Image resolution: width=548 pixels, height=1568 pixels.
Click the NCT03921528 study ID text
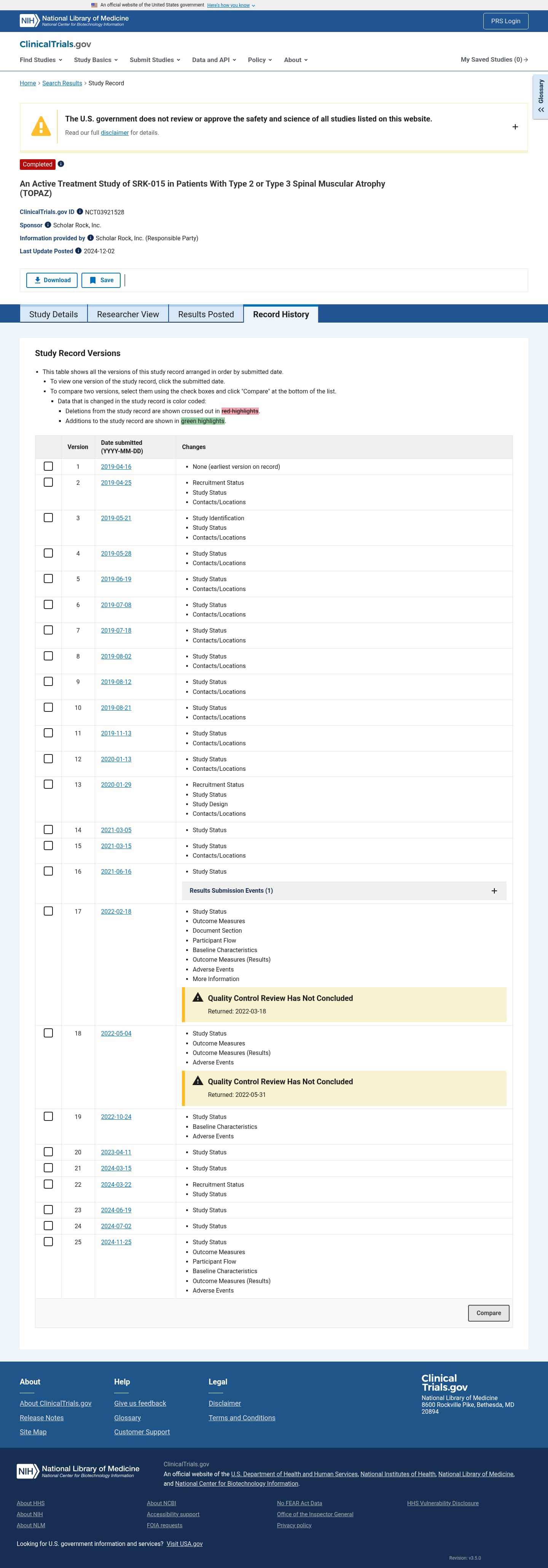point(105,212)
